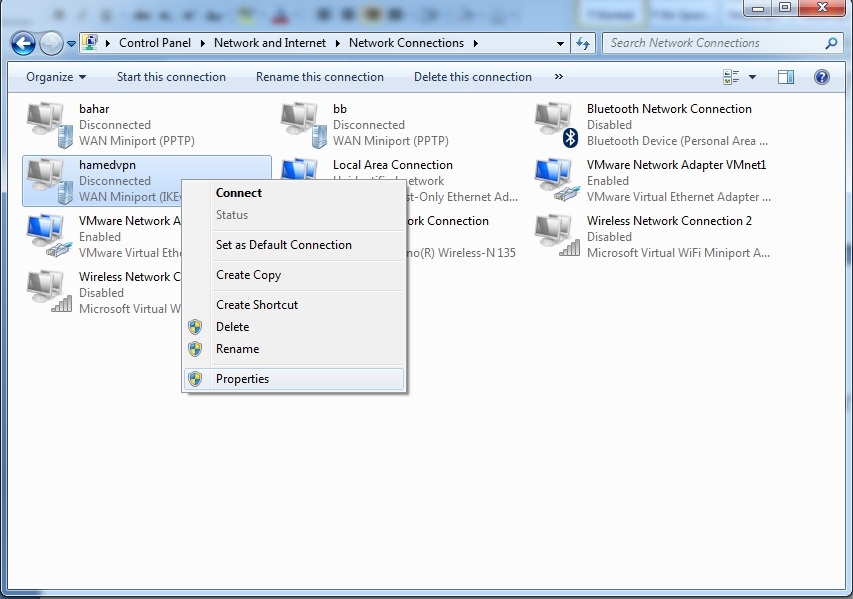Focus the Search Network Connections field
The height and width of the screenshot is (599, 853).
(721, 43)
